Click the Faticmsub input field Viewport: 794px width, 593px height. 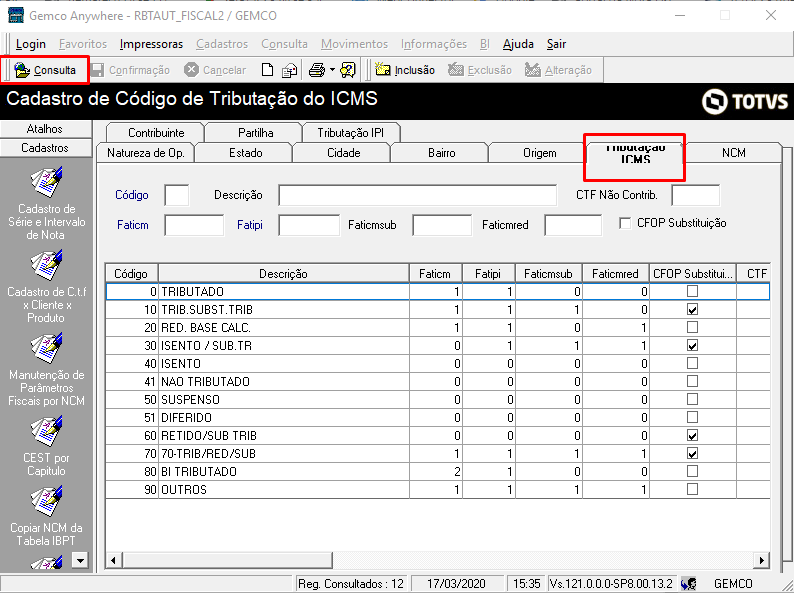pyautogui.click(x=442, y=225)
